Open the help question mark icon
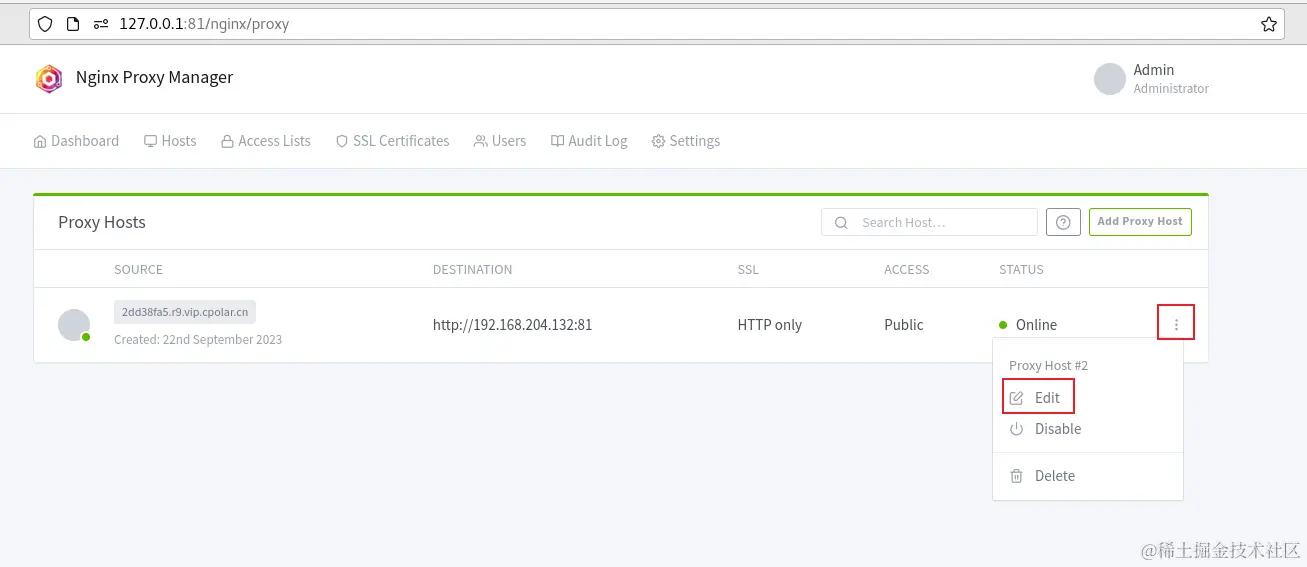This screenshot has height=567, width=1307. 1063,222
